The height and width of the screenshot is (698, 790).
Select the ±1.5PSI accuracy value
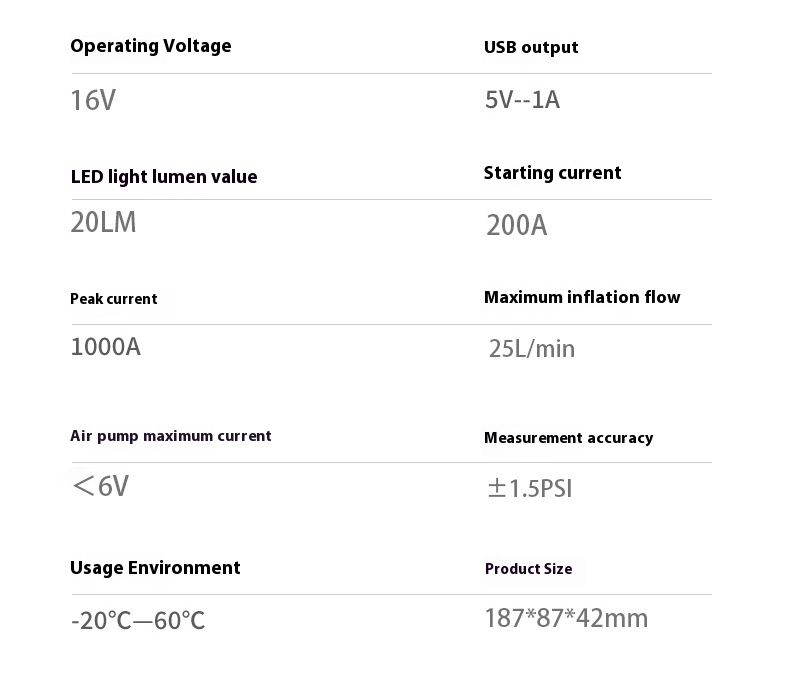[529, 489]
